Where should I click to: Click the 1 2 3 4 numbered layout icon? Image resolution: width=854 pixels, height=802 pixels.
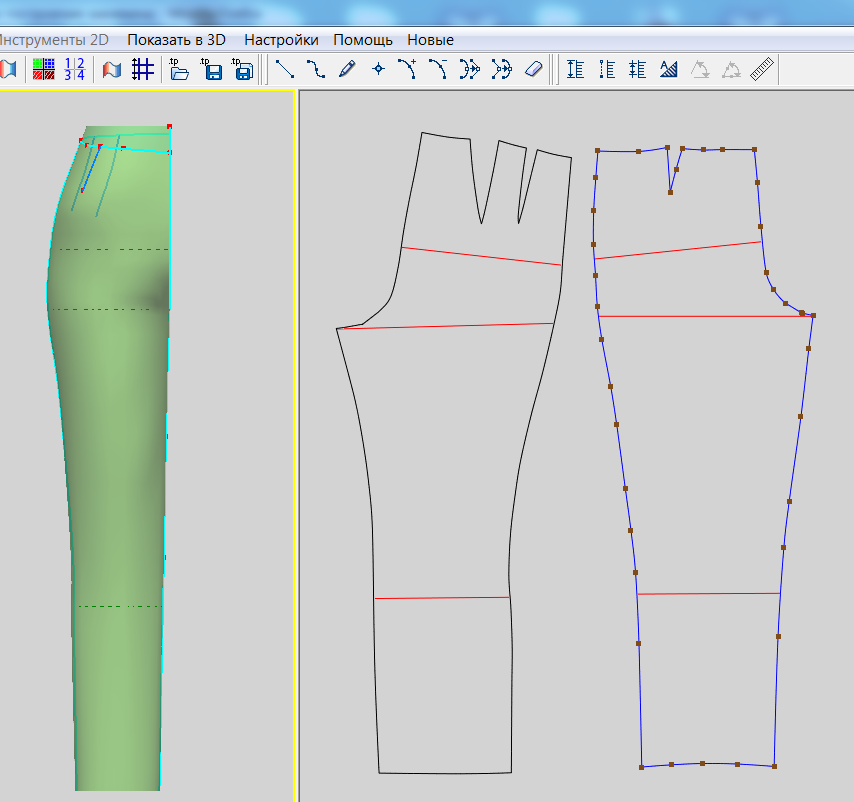(74, 70)
